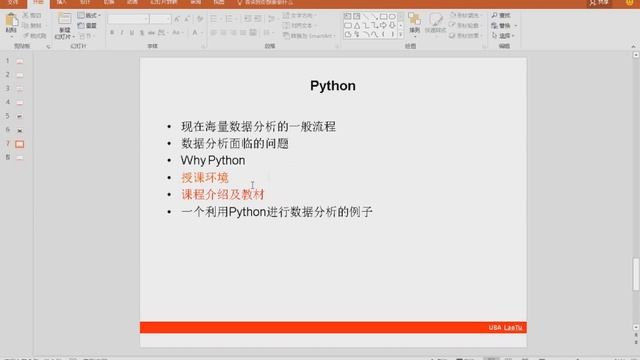This screenshot has width=640, height=360.
Task: Increase font size with larger A icon
Action: tap(177, 19)
